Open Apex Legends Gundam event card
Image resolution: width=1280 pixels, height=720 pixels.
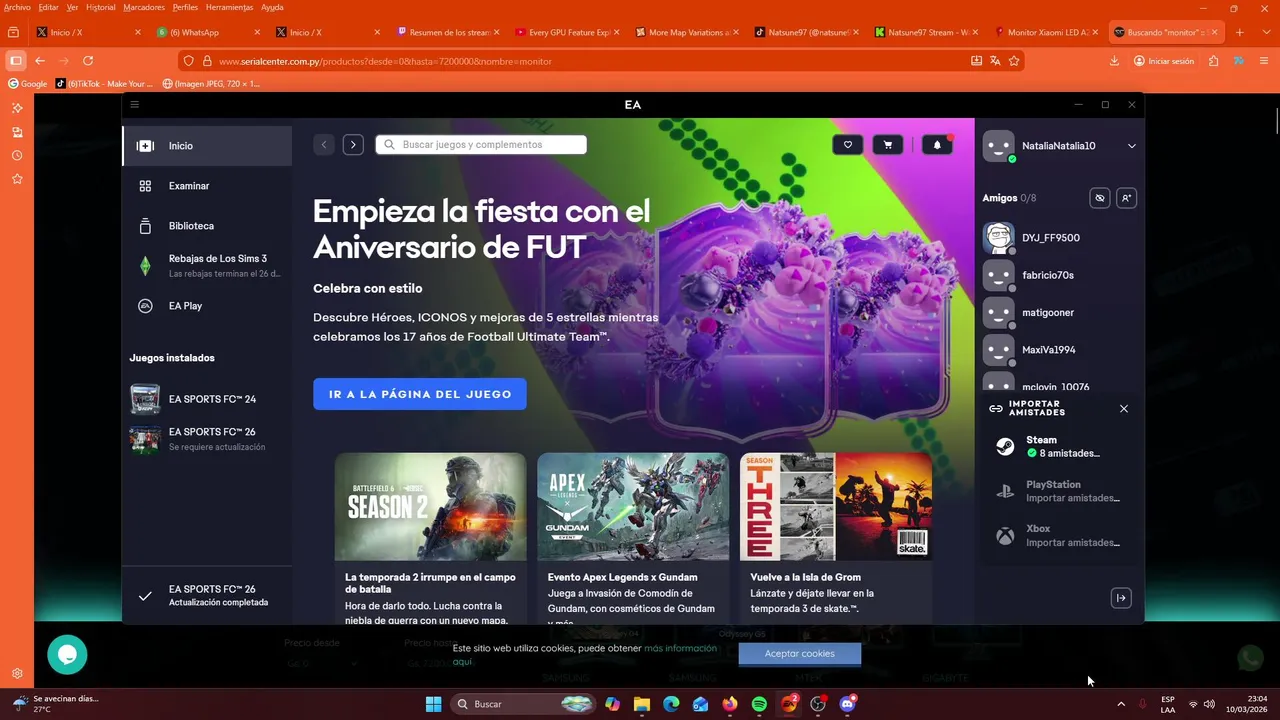click(633, 538)
